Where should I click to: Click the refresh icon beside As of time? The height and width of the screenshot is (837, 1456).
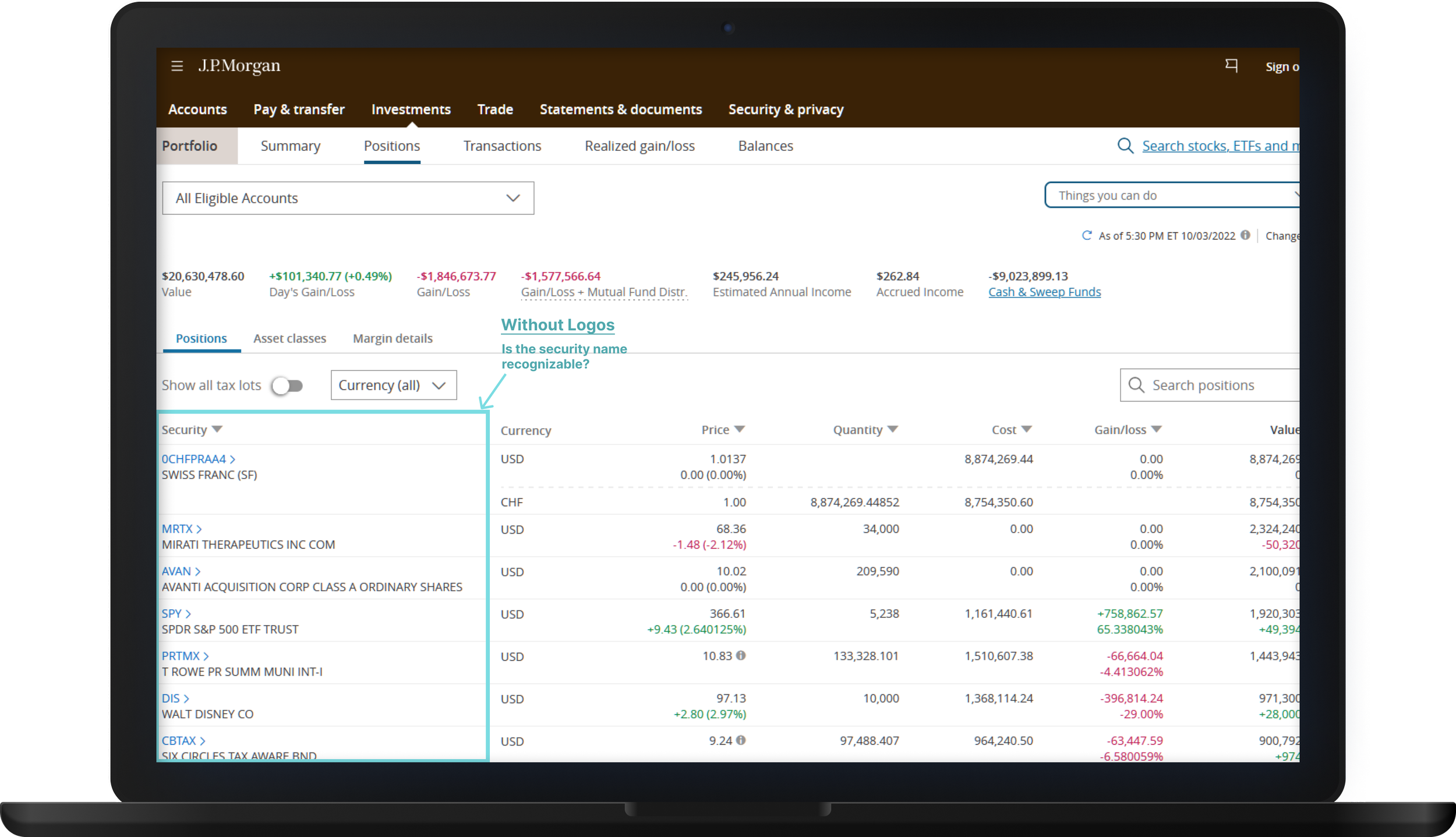pyautogui.click(x=1086, y=235)
